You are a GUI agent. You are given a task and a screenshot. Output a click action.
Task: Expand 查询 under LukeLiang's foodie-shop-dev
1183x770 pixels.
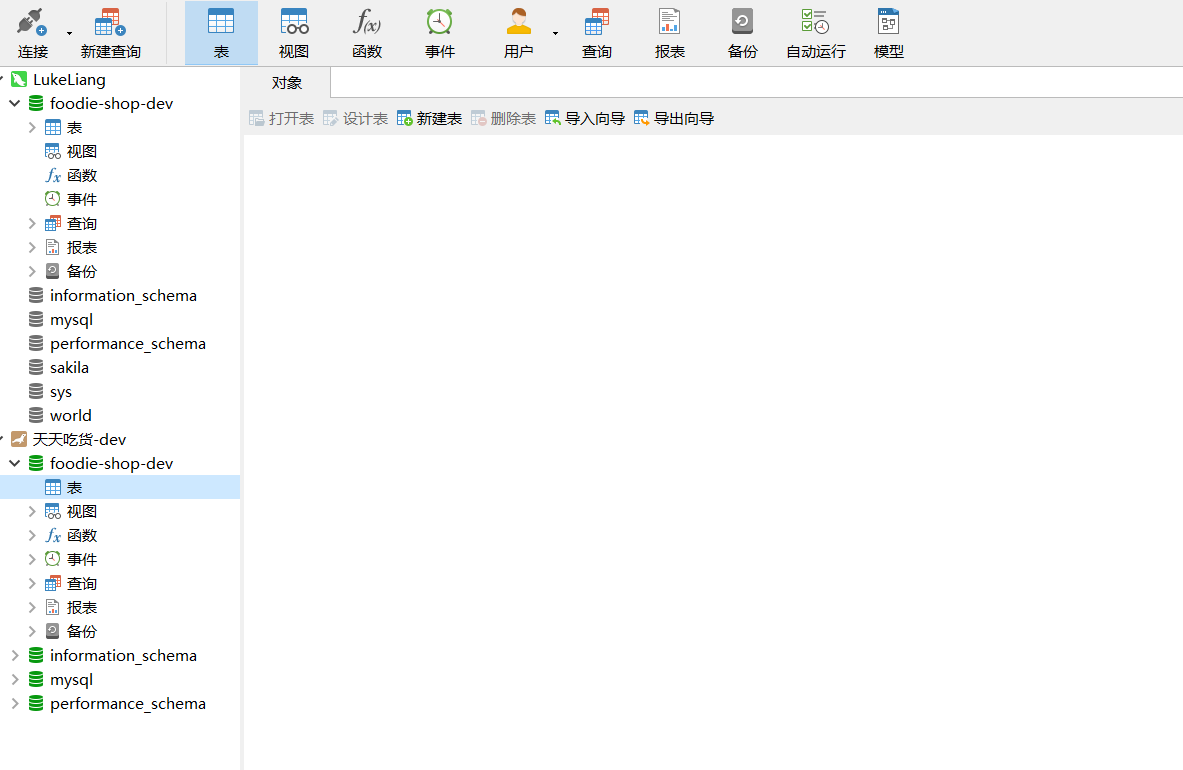click(32, 223)
